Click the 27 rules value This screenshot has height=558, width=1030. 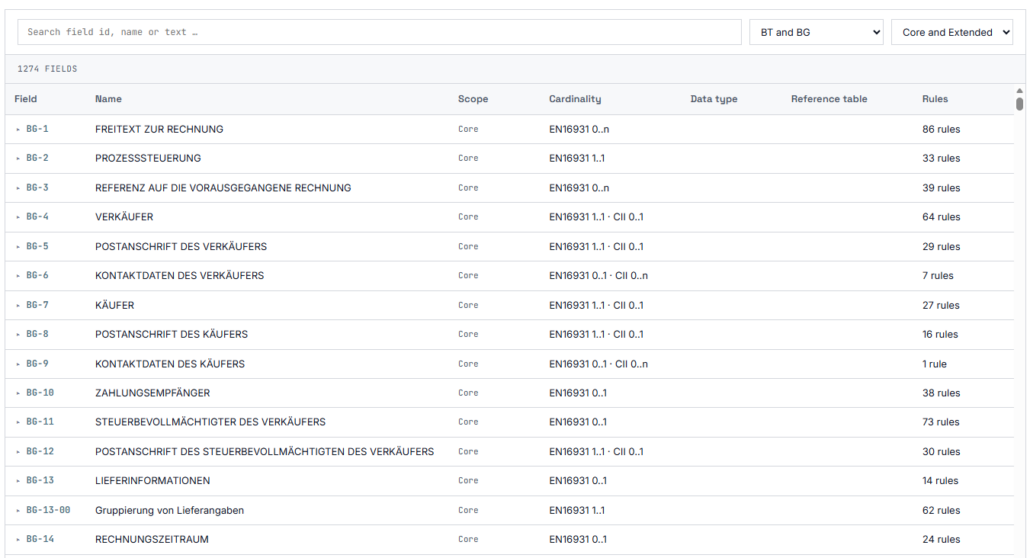(x=941, y=305)
